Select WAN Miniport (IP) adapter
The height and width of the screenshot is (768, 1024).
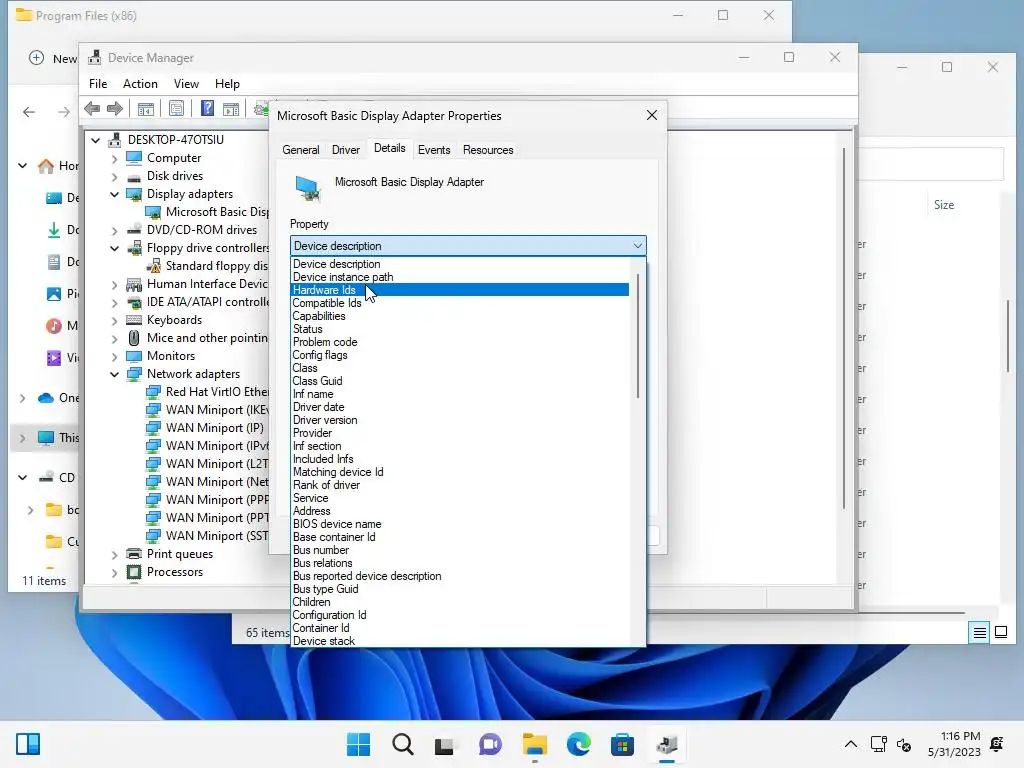coord(214,428)
